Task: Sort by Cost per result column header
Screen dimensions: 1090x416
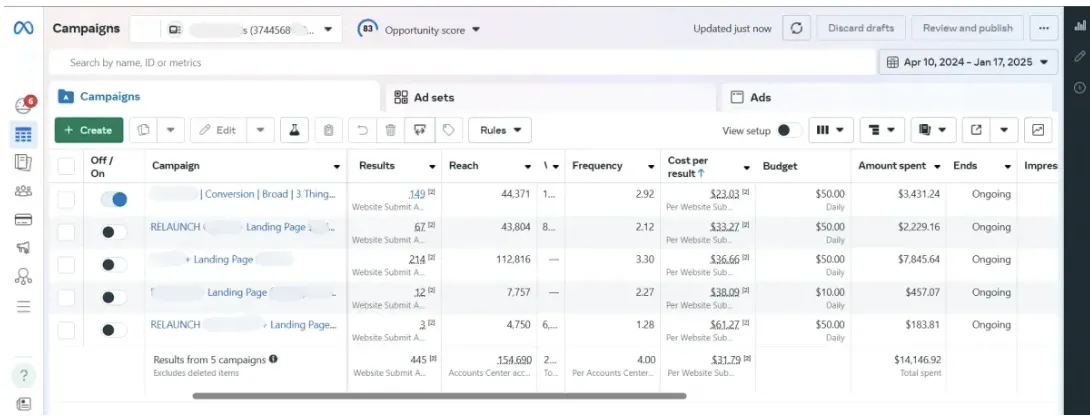Action: coord(706,166)
